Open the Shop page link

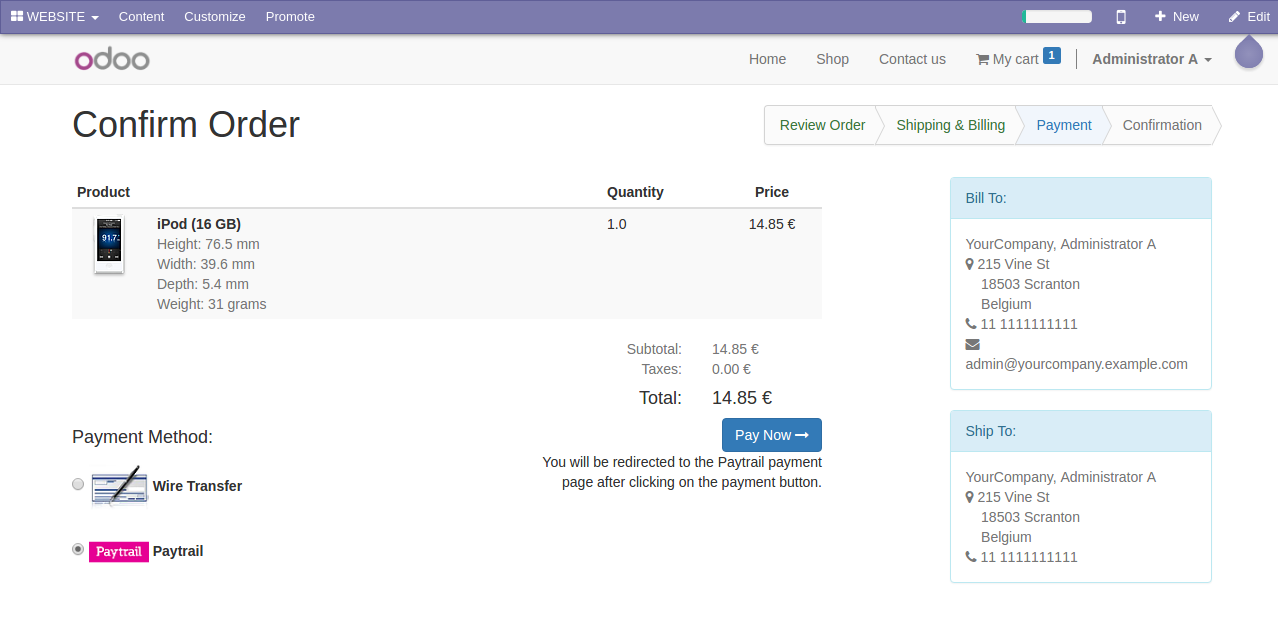[832, 59]
